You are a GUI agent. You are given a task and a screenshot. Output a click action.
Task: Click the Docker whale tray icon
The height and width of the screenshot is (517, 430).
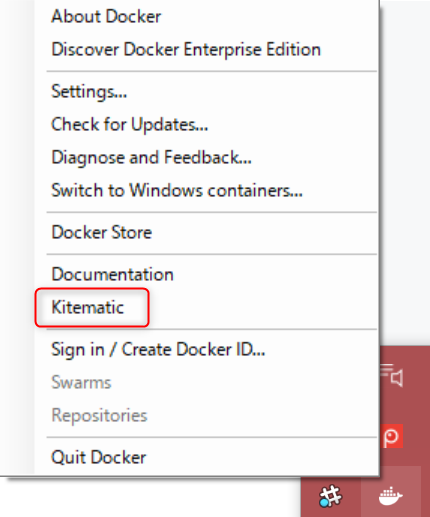click(x=390, y=496)
